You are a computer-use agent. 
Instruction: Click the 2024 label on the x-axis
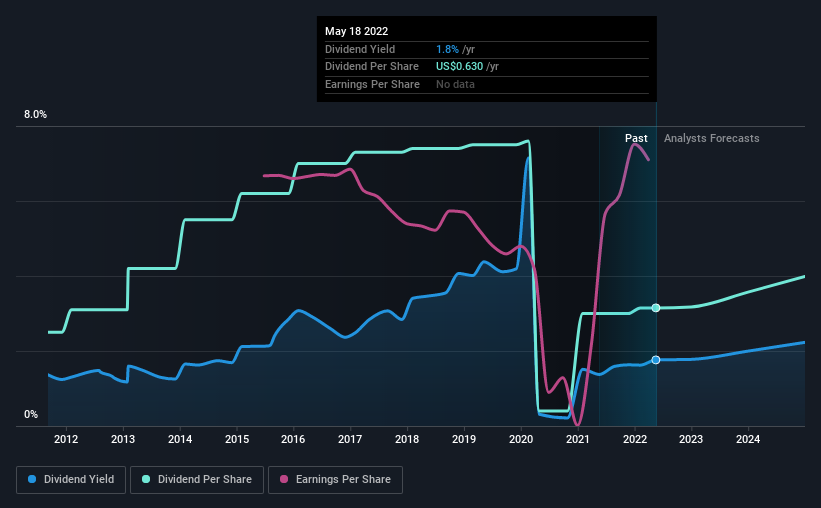coord(748,439)
